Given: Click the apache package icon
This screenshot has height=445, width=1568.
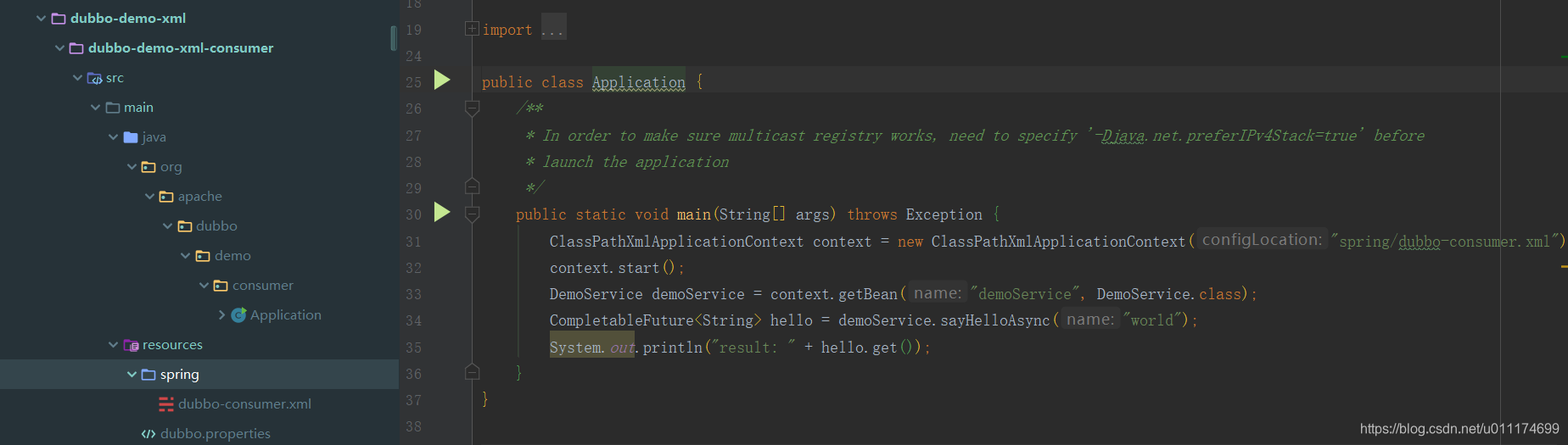Looking at the screenshot, I should click(x=166, y=197).
